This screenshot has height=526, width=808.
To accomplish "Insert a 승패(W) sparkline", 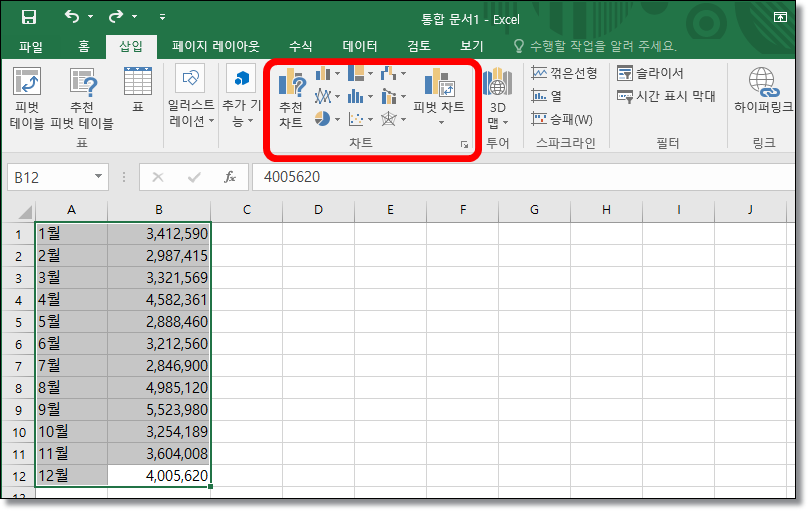I will tap(562, 119).
